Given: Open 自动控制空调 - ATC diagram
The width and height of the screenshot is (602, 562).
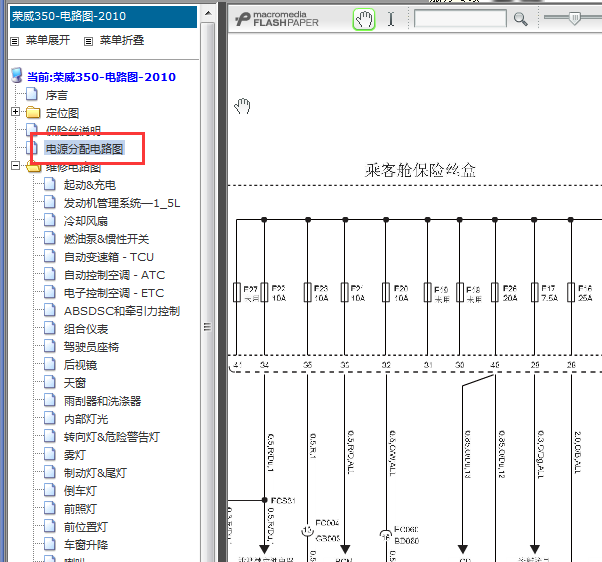Looking at the screenshot, I should (114, 275).
